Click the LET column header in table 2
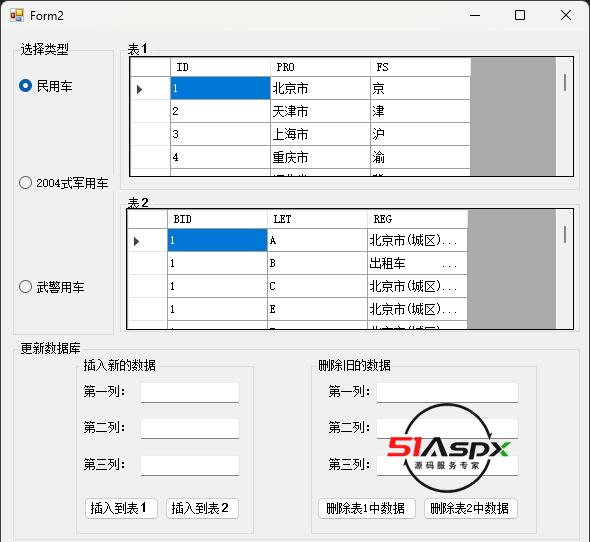The image size is (590, 542). pos(317,219)
